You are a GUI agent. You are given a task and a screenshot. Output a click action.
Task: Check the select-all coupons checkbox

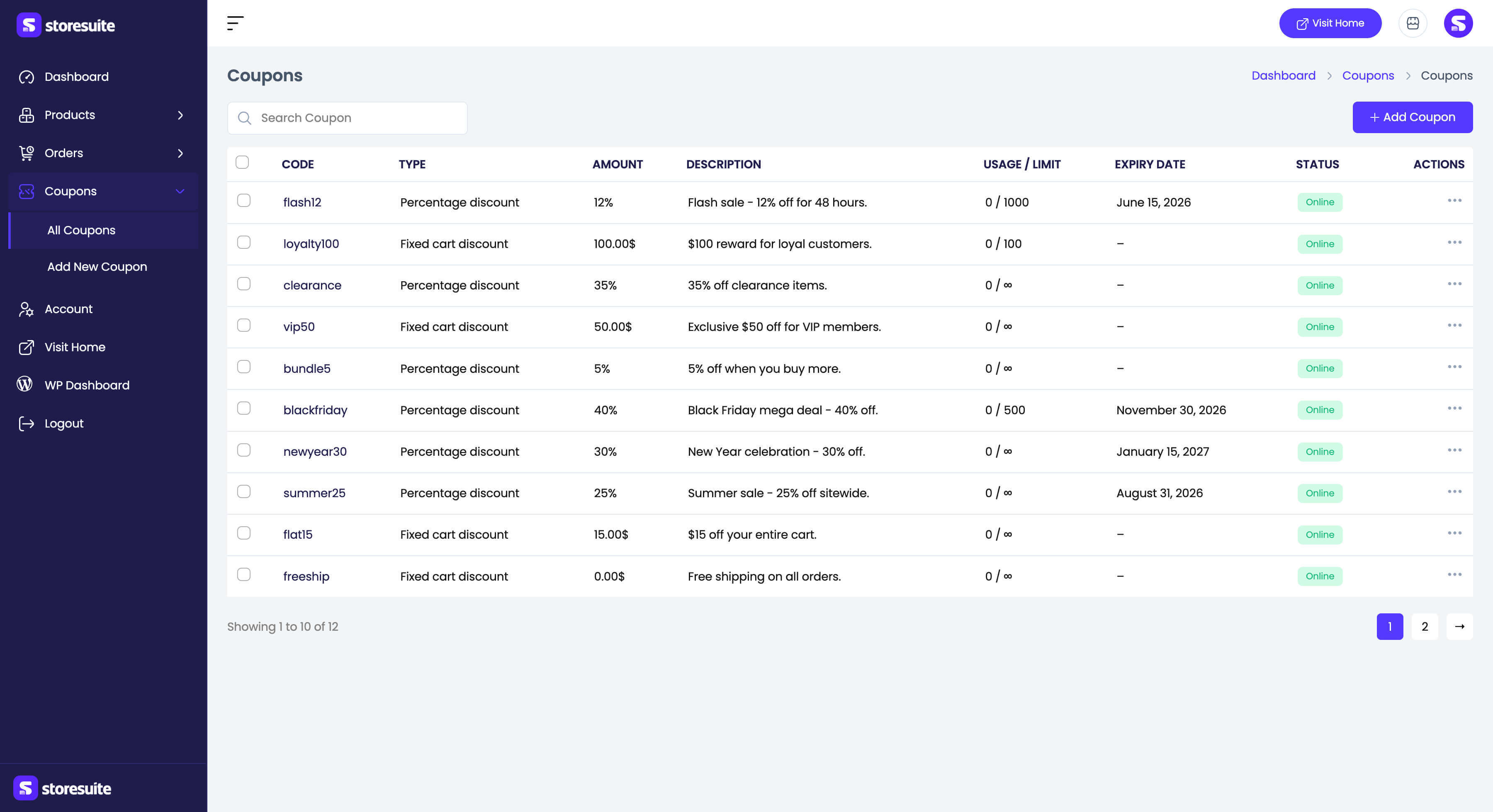point(242,162)
